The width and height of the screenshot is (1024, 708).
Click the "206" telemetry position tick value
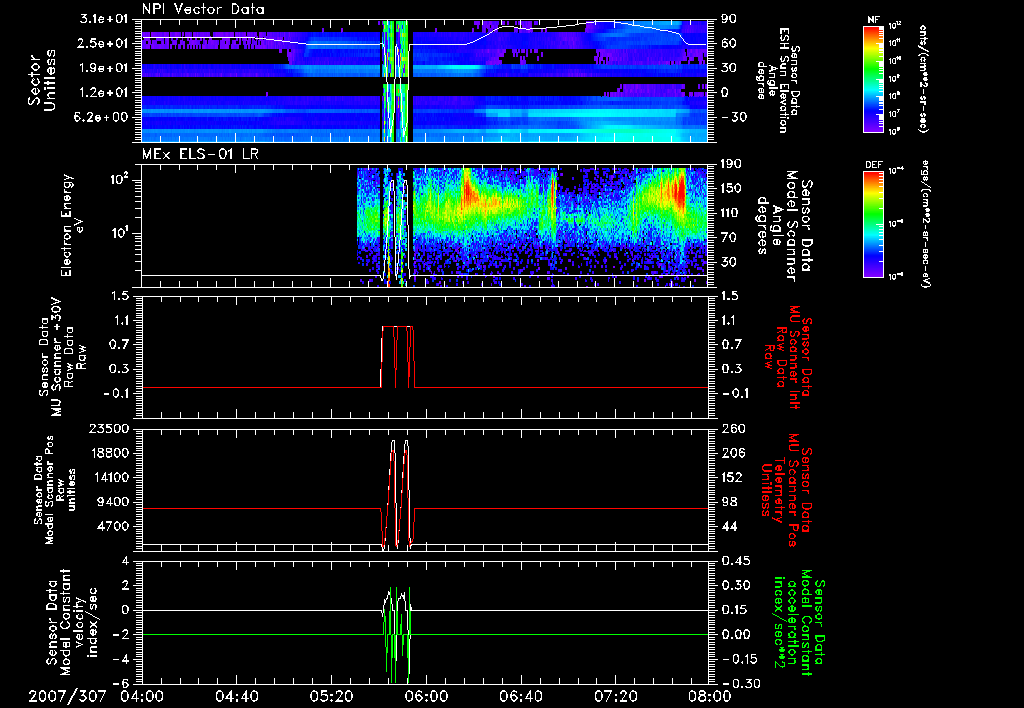(732, 453)
